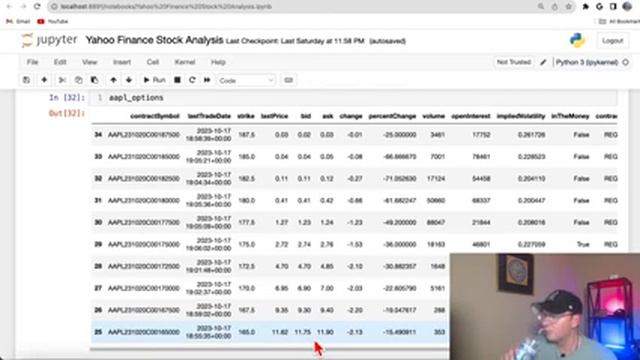Open the Kernel menu

point(184,62)
